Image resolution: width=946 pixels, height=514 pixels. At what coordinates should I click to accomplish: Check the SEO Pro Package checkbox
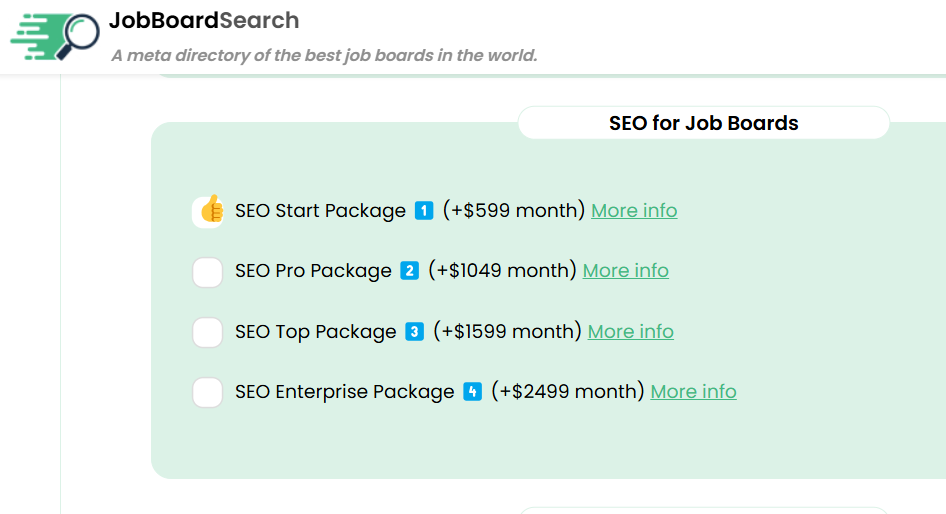[208, 271]
